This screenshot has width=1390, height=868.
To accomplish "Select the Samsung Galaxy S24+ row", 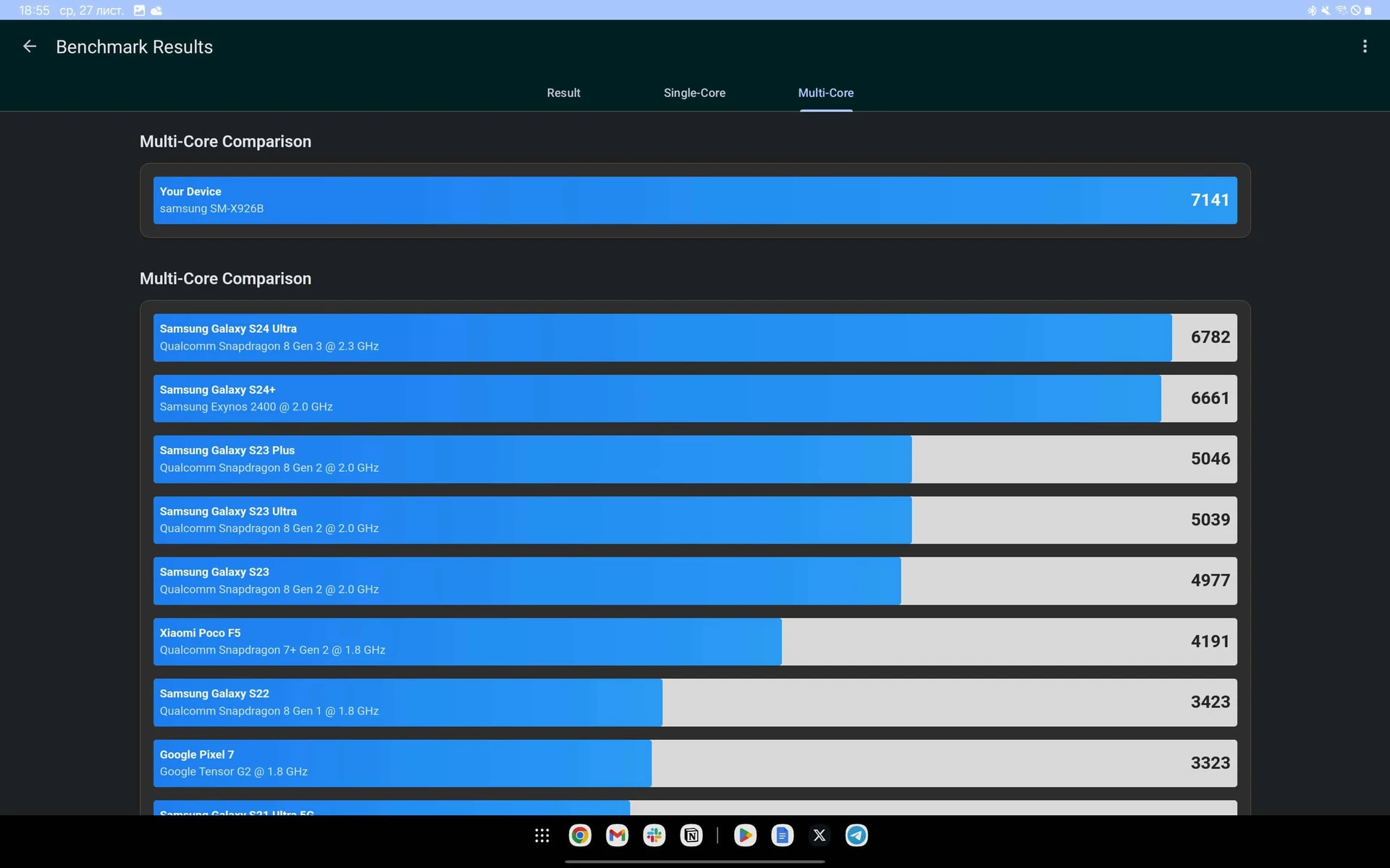I will tap(695, 398).
